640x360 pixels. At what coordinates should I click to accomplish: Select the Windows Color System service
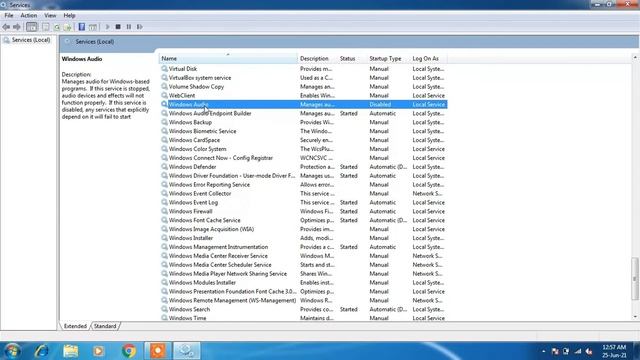click(x=303, y=149)
